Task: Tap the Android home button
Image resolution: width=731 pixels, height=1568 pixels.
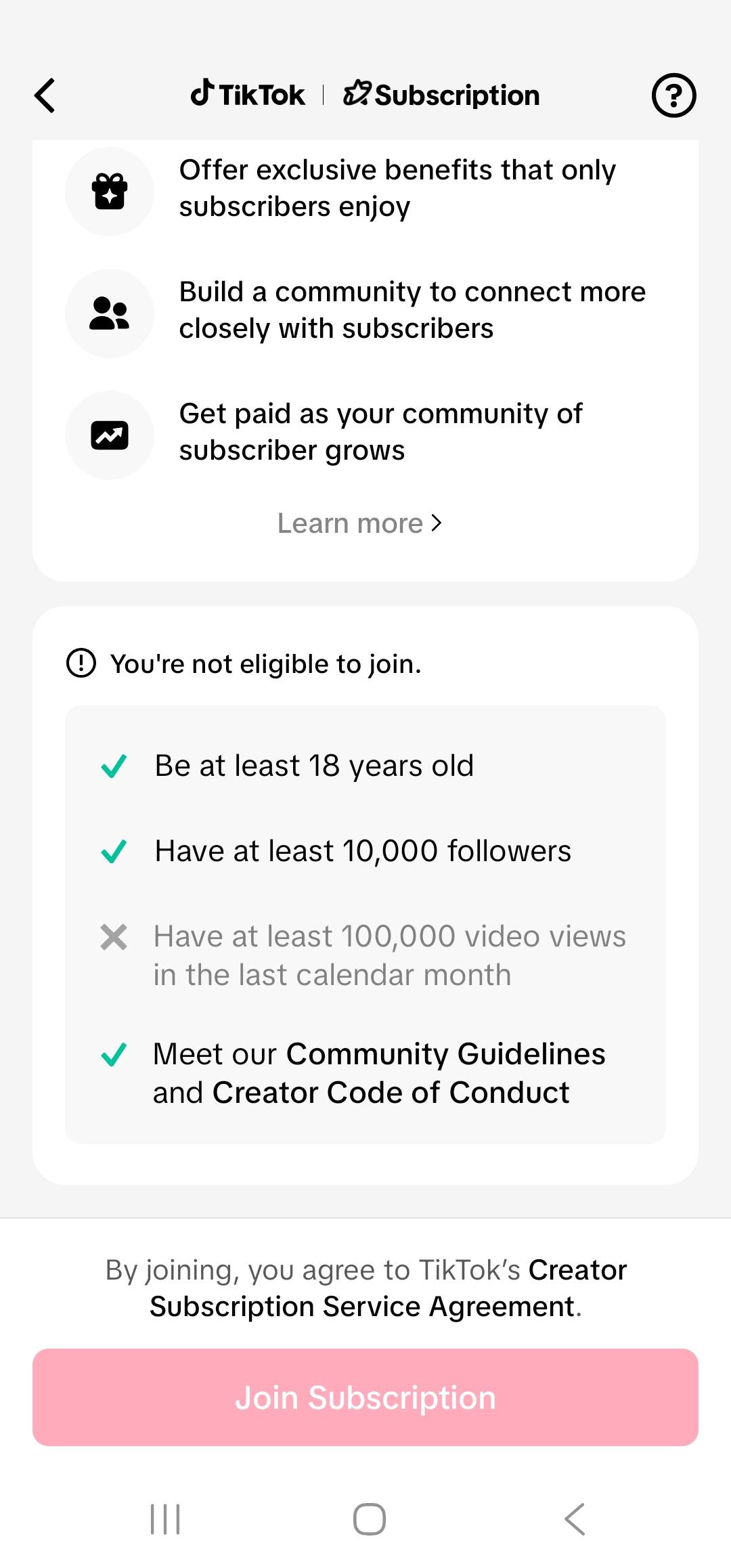Action: point(370,1519)
